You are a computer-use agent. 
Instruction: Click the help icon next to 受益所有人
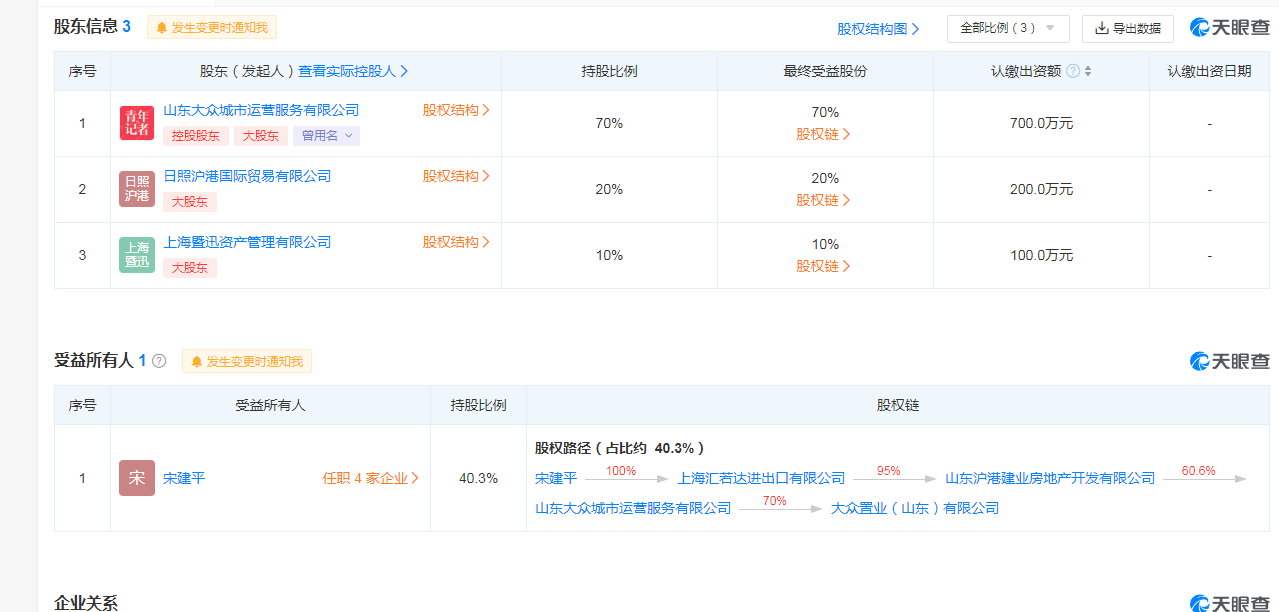pyautogui.click(x=159, y=361)
